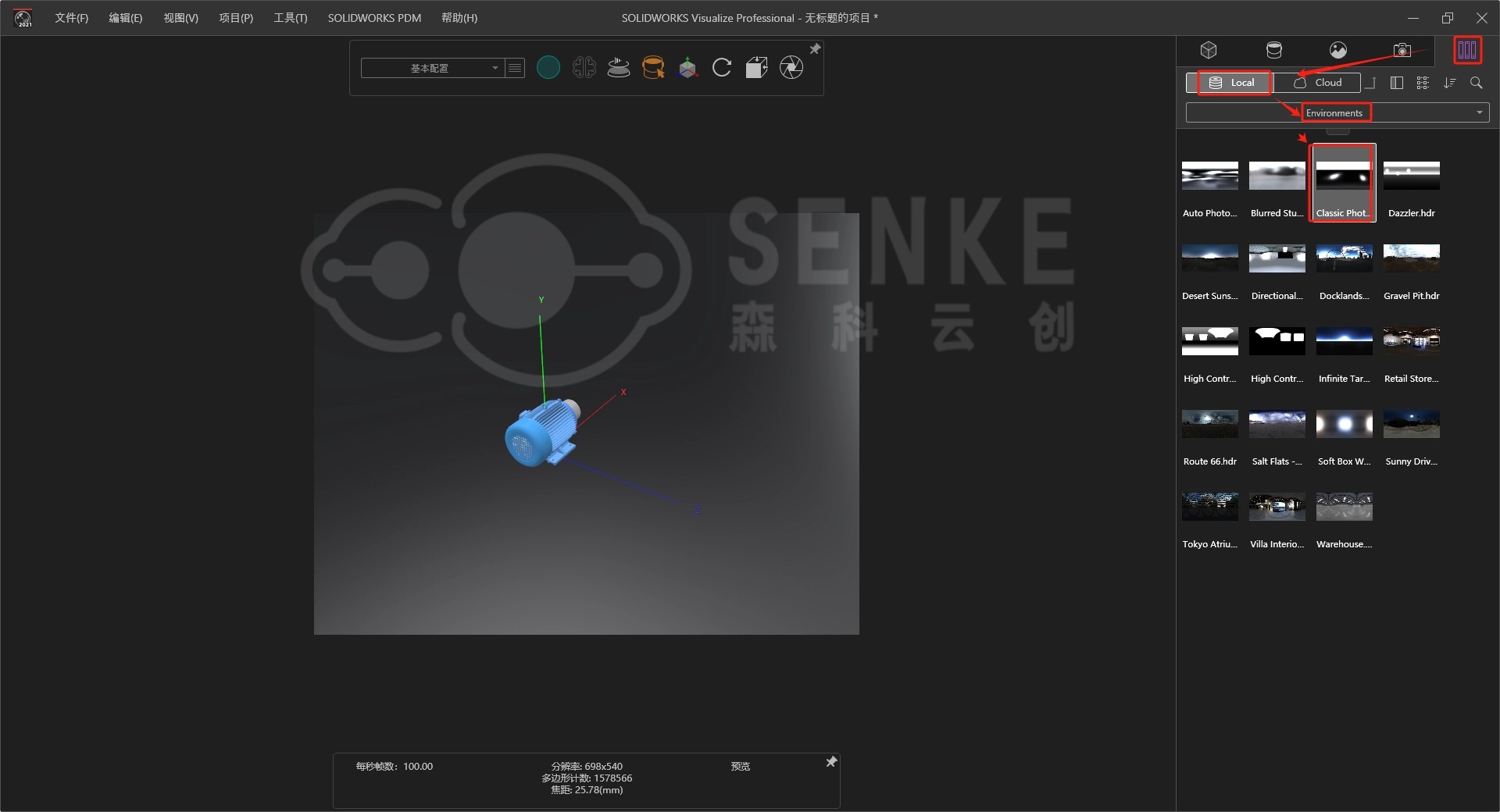
Task: Click the reset camera refresh icon
Action: click(722, 68)
